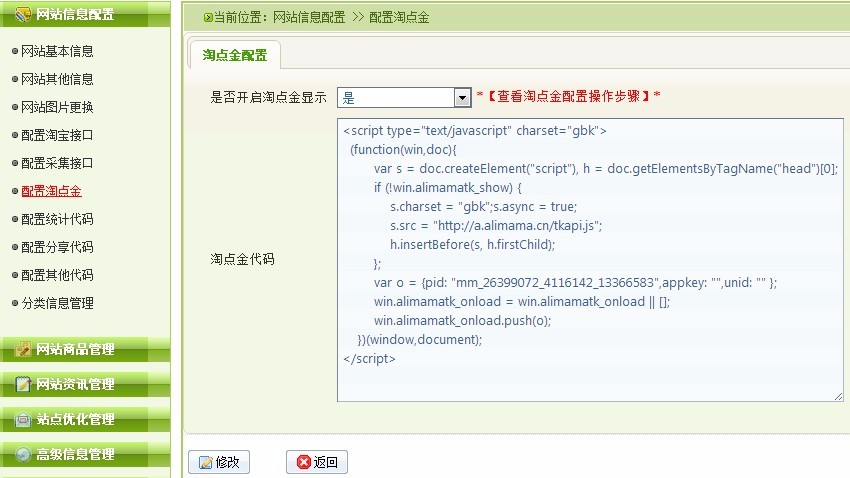850x478 pixels.
Task: Open 配置其他代码 menu item
Action: tap(57, 275)
